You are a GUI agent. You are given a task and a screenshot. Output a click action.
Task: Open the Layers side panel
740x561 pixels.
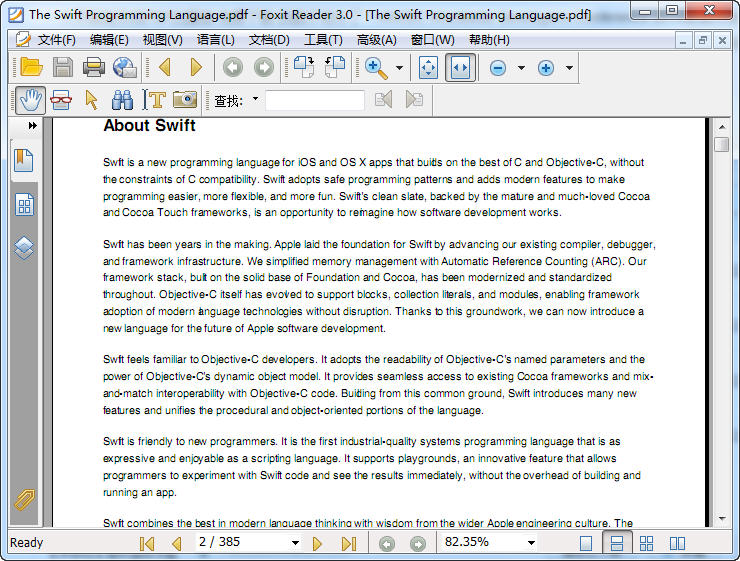[24, 248]
